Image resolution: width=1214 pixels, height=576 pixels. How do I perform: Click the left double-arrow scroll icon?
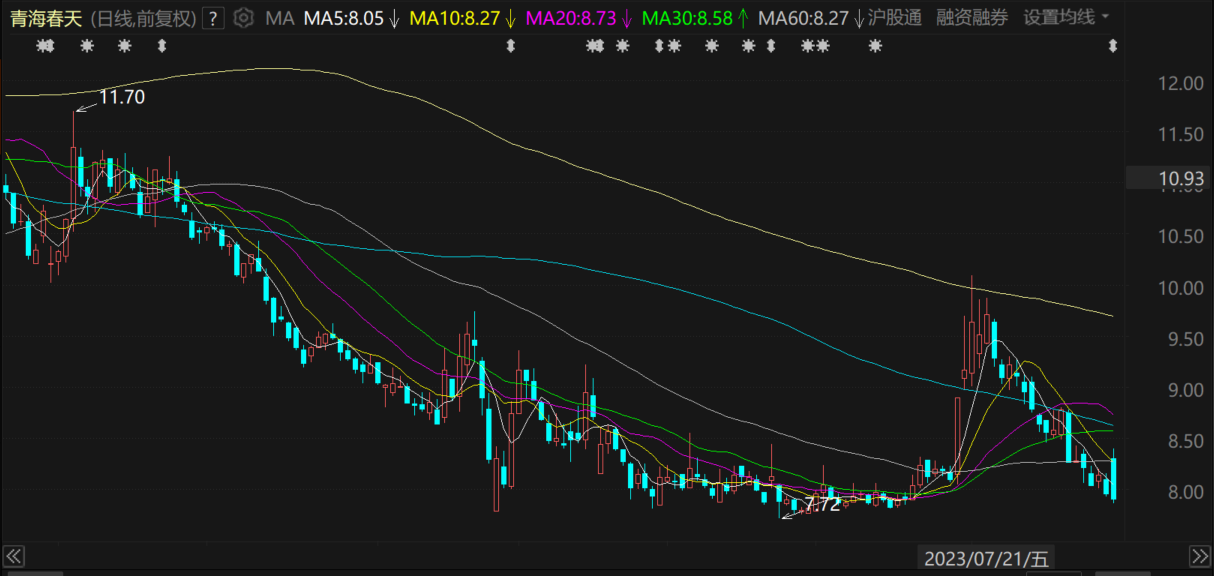point(14,556)
